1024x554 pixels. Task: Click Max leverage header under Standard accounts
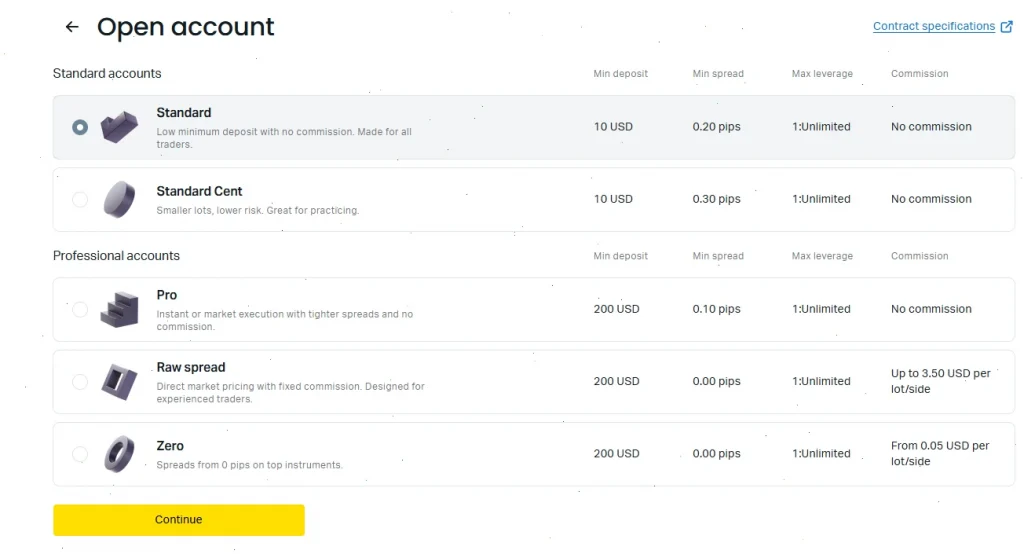point(822,74)
